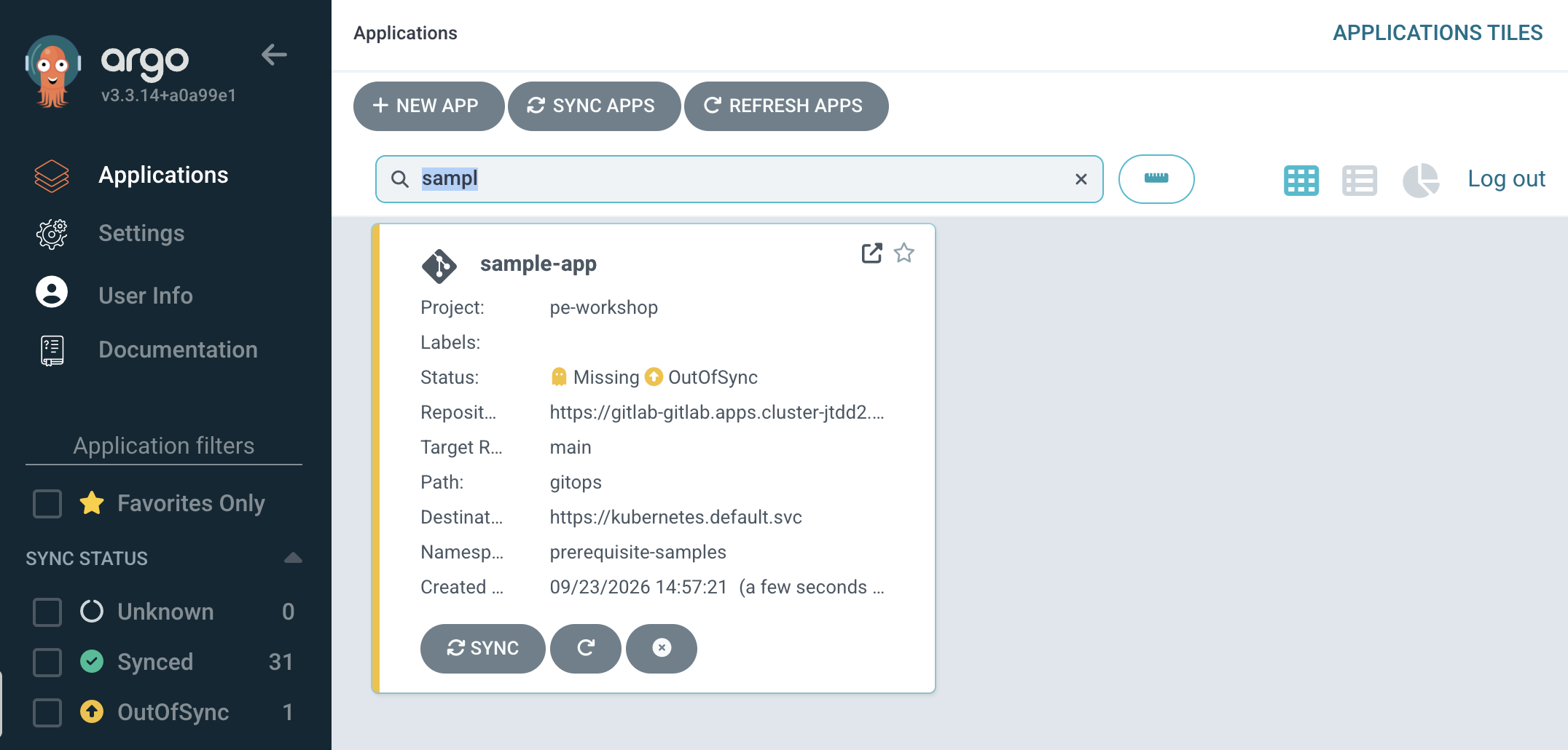This screenshot has width=1568, height=750.
Task: Refresh sample-app using circular arrow button
Action: coord(585,648)
